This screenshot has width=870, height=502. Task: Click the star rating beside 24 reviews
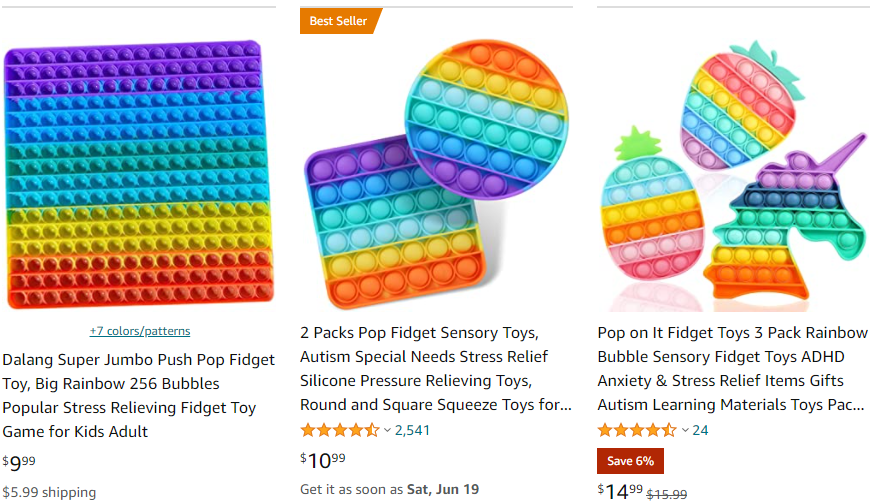click(636, 430)
